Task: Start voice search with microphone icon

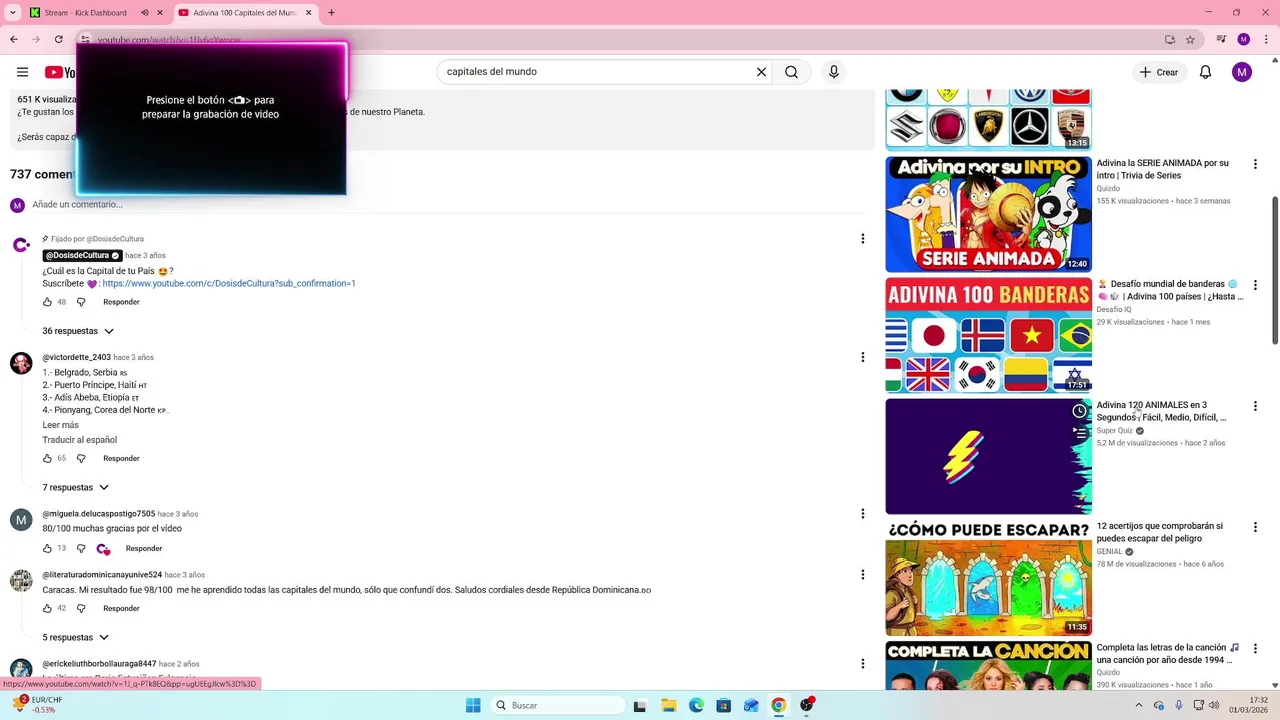Action: point(834,72)
